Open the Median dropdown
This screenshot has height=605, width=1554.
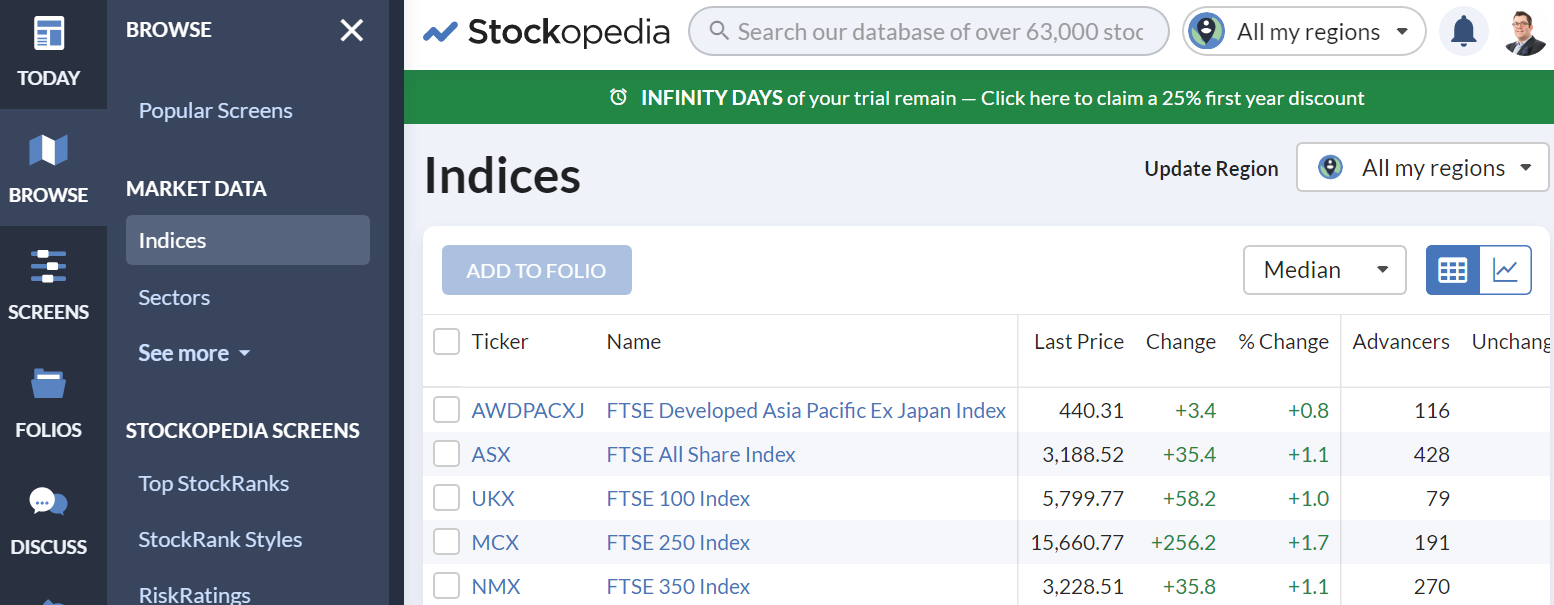[1325, 270]
